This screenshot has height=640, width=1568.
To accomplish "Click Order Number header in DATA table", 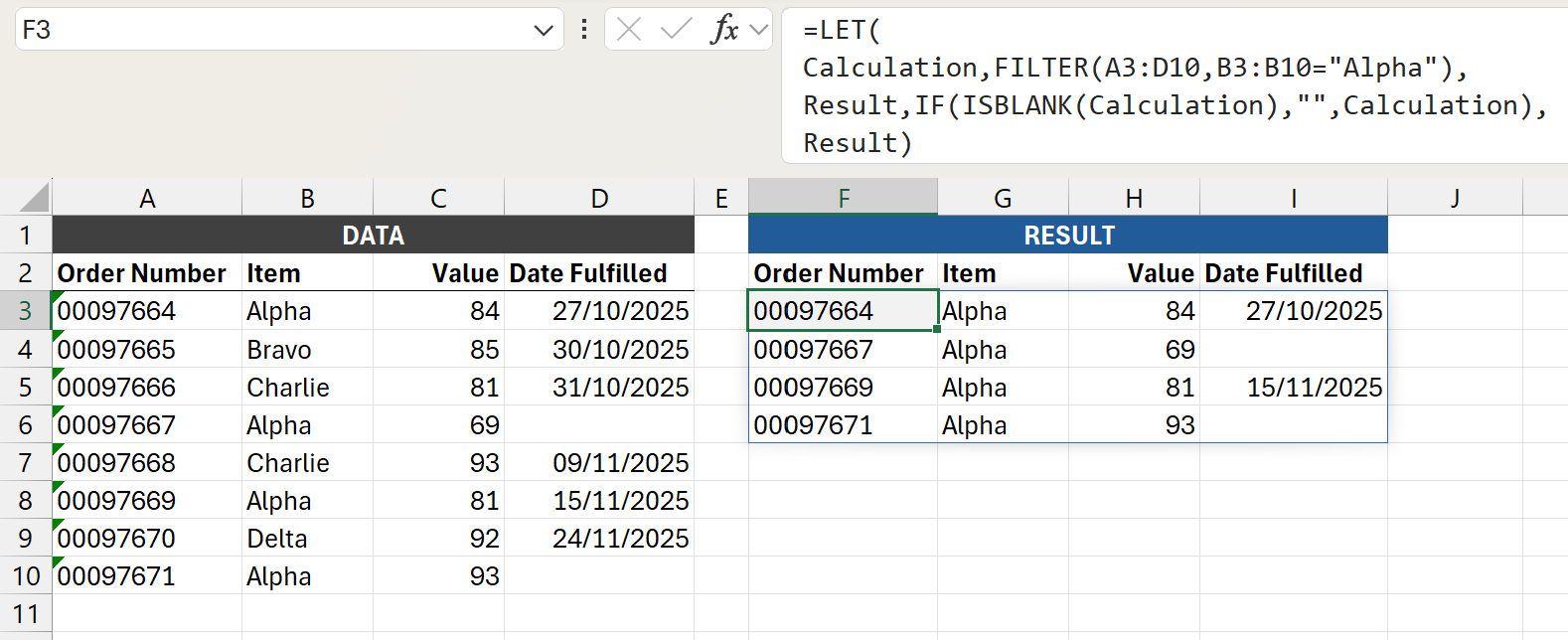I will [147, 273].
